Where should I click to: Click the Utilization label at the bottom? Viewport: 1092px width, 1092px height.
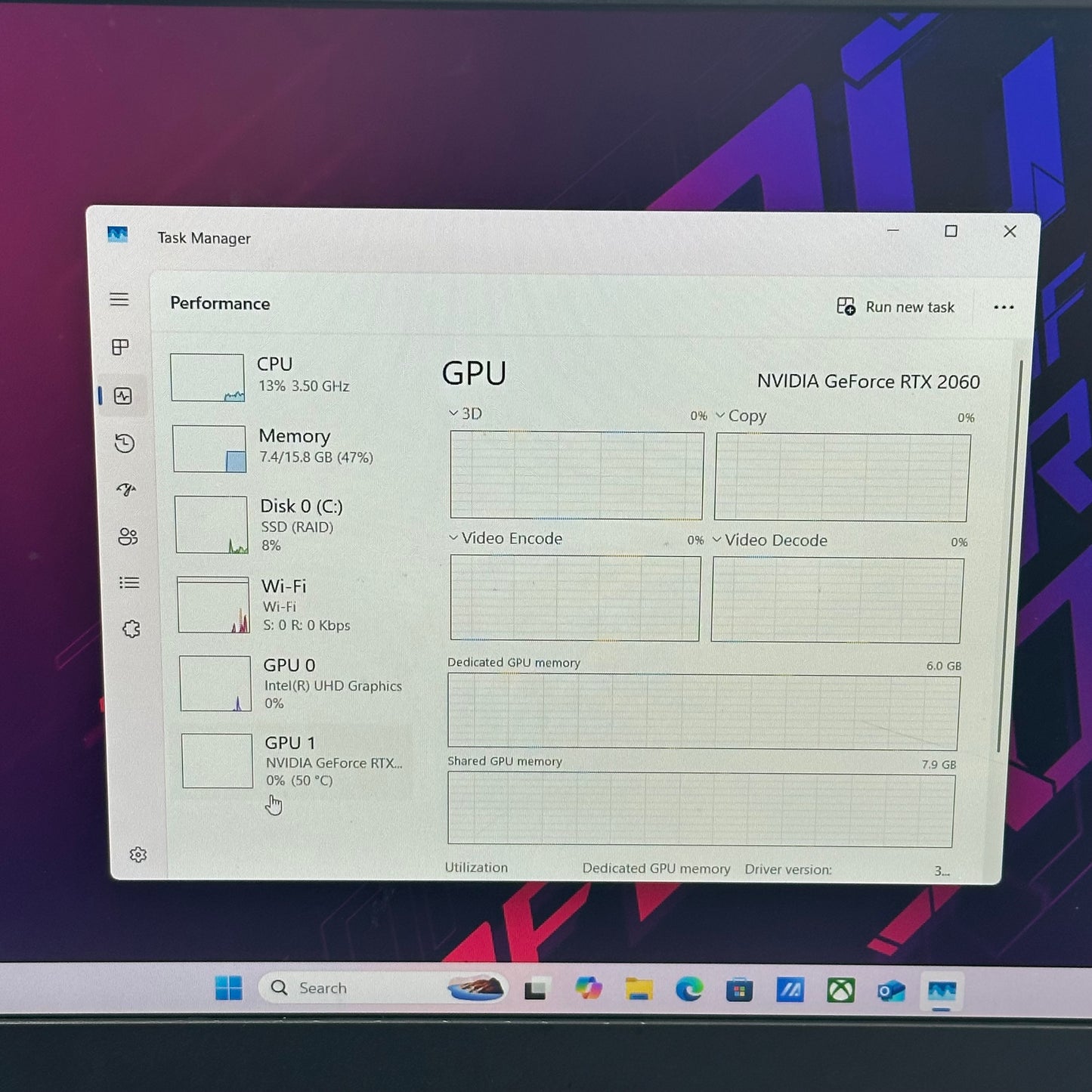click(x=476, y=868)
